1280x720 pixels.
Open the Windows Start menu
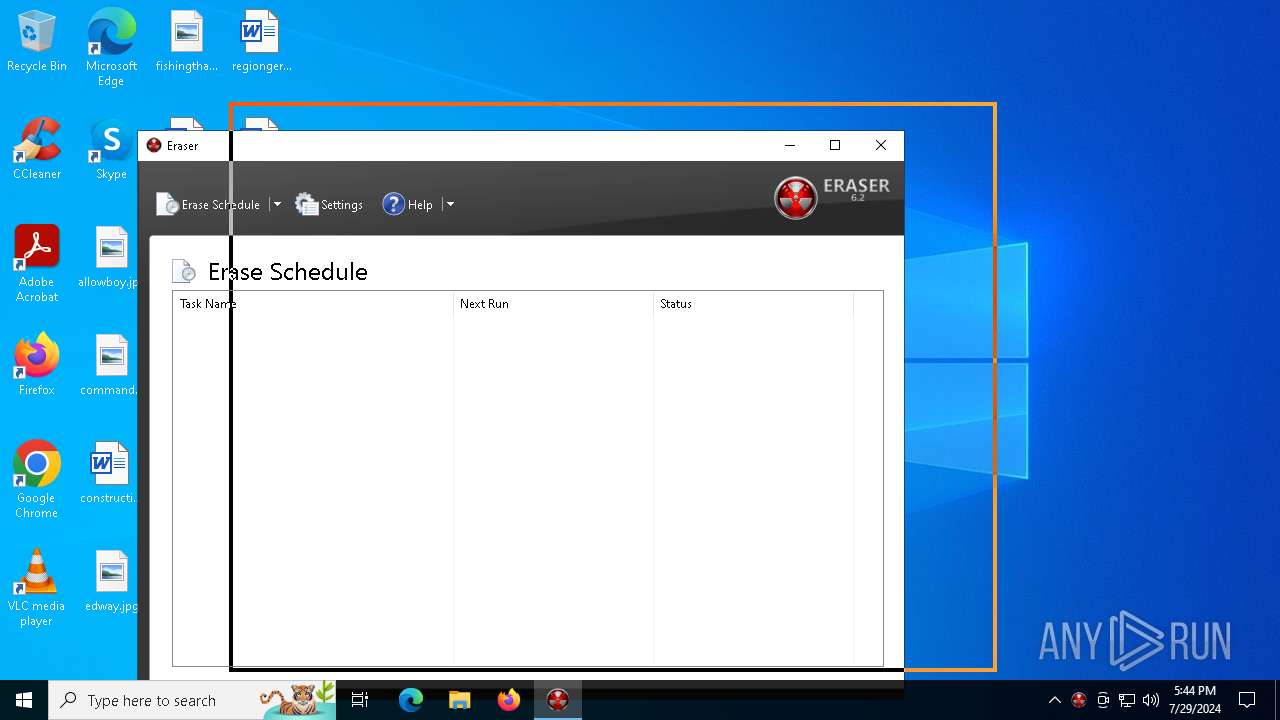click(24, 700)
